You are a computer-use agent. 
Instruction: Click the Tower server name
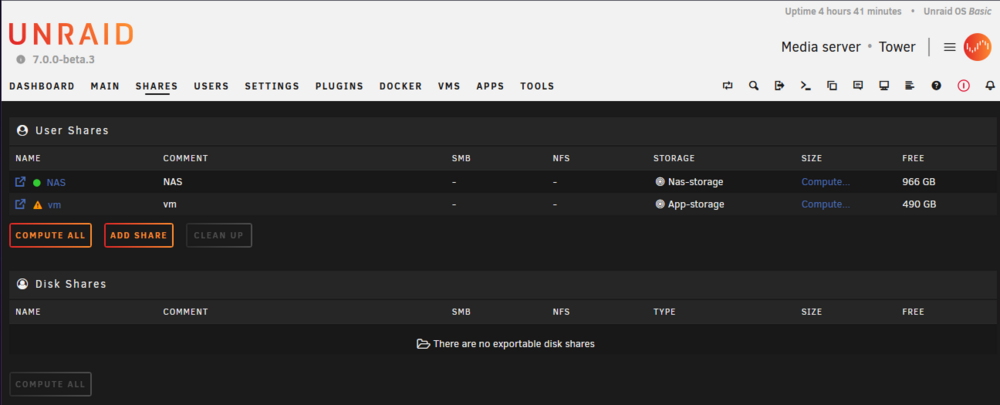pos(897,47)
